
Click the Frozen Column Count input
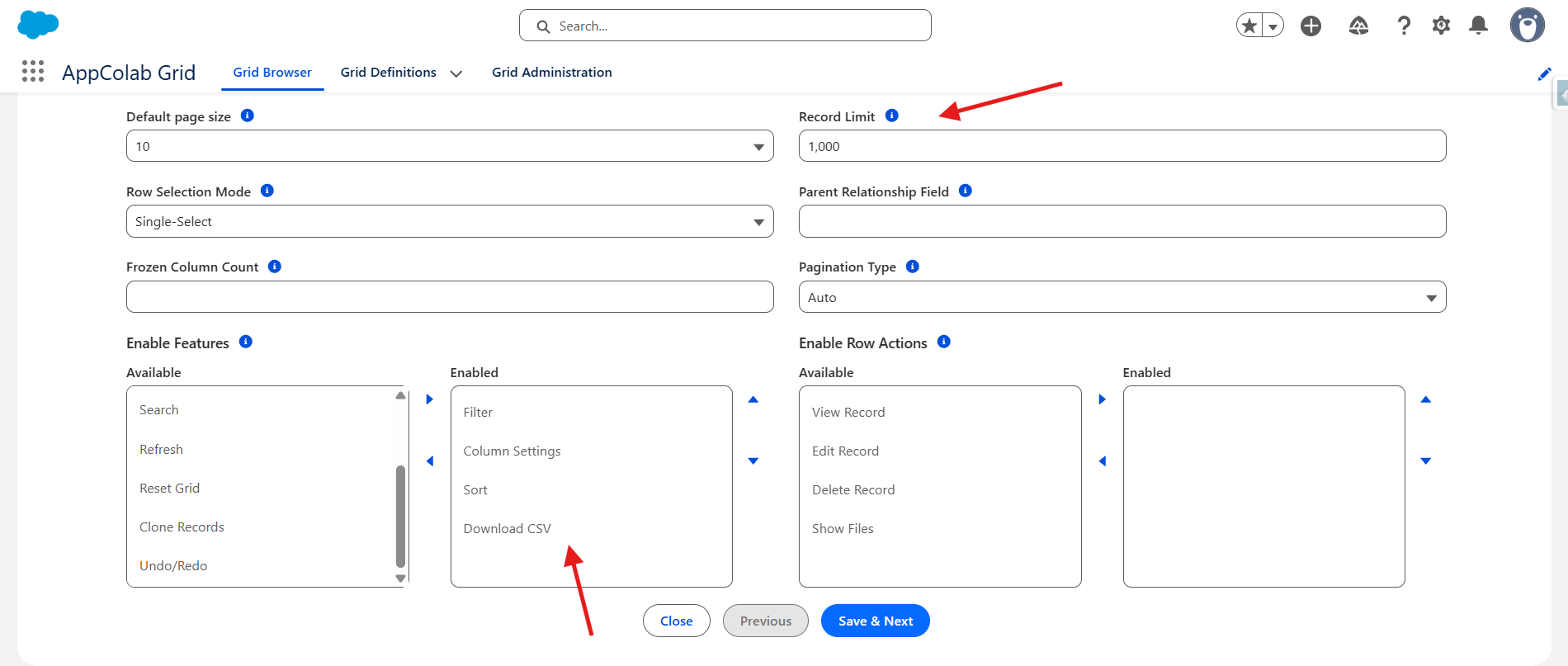pos(450,297)
